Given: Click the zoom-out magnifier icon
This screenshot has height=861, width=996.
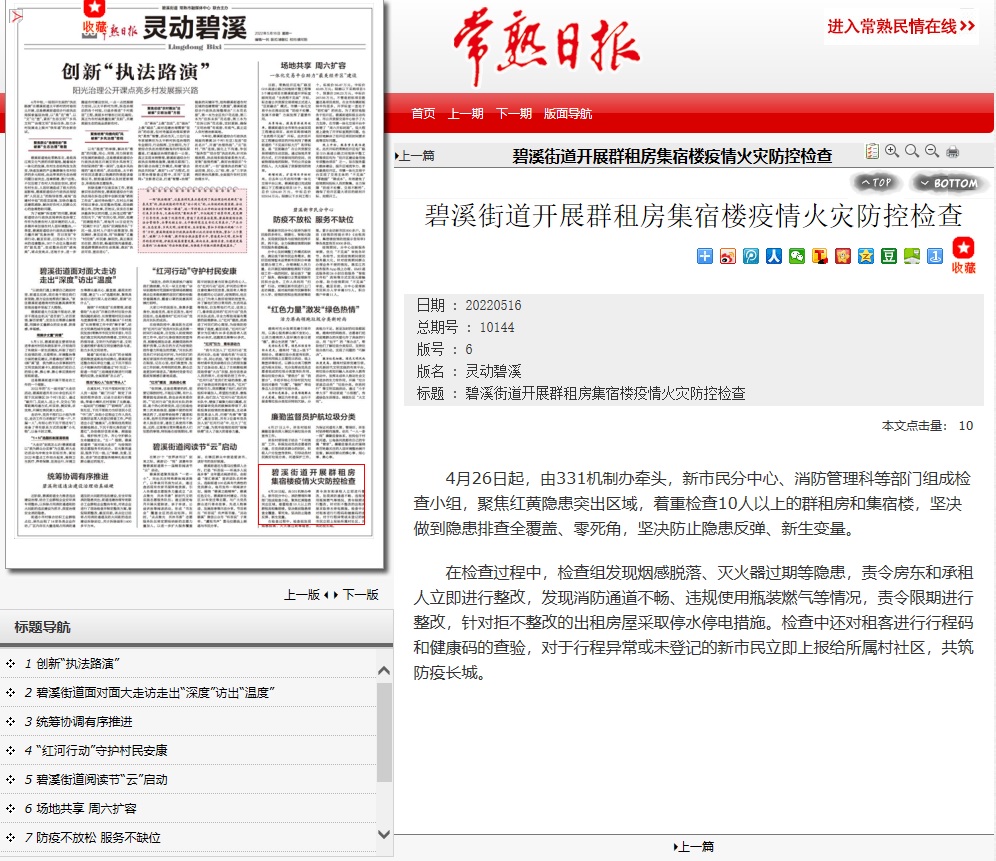Looking at the screenshot, I should pos(932,151).
